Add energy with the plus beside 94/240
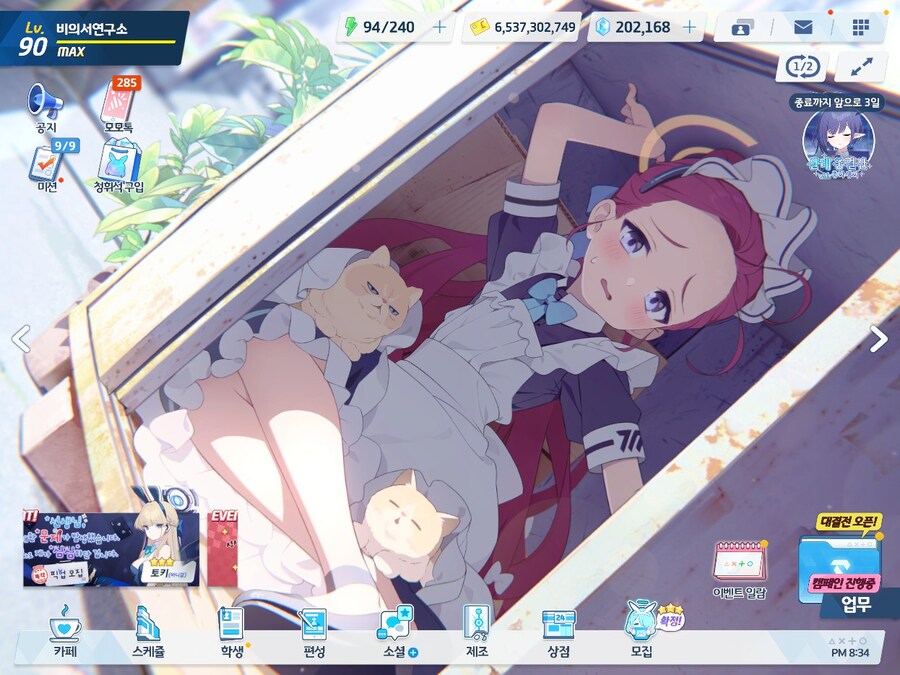 tap(439, 27)
